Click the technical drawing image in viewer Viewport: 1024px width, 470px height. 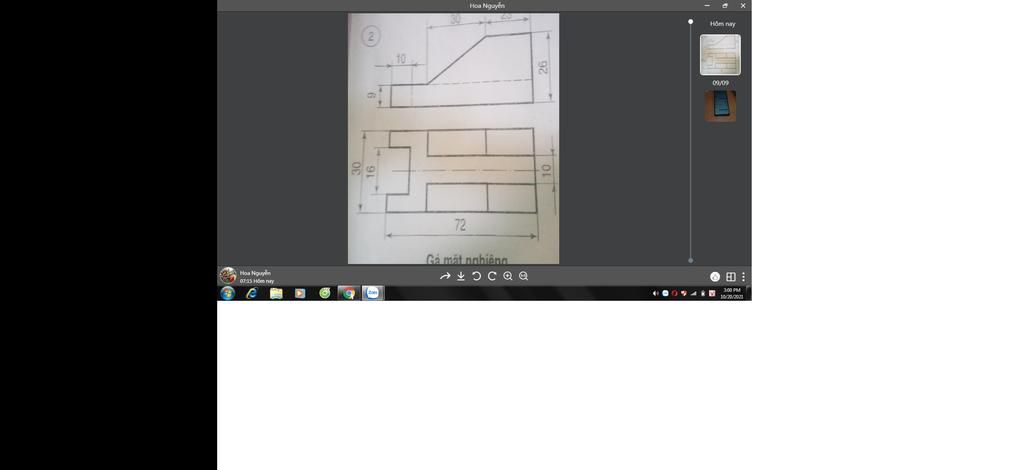click(453, 138)
